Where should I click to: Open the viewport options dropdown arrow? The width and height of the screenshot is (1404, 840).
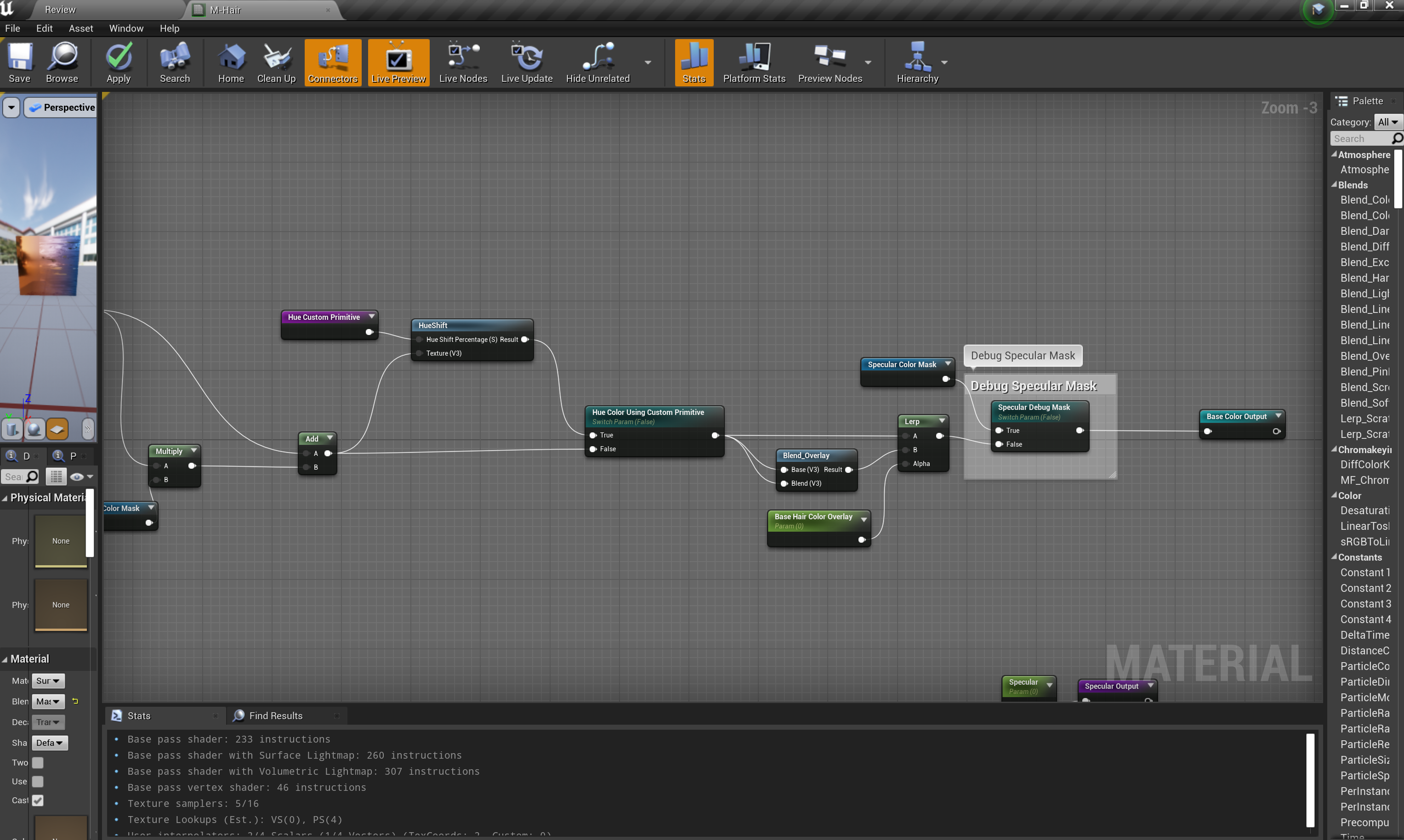click(x=11, y=108)
